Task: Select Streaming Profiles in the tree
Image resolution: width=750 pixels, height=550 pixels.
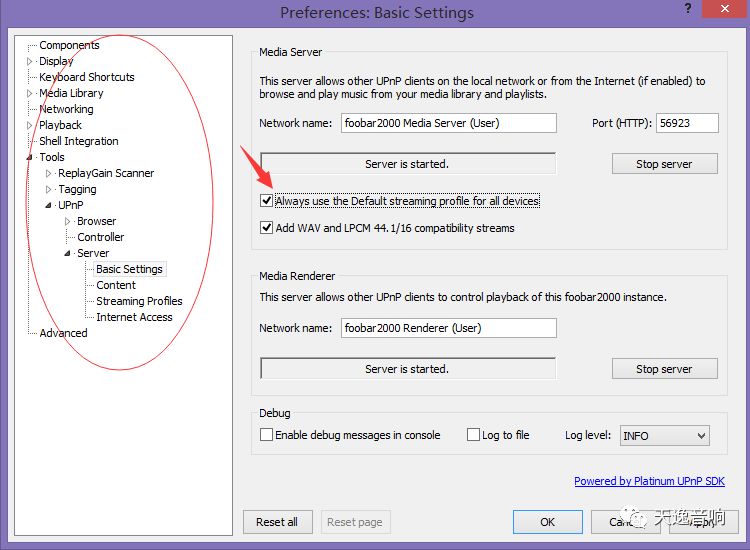Action: point(139,301)
